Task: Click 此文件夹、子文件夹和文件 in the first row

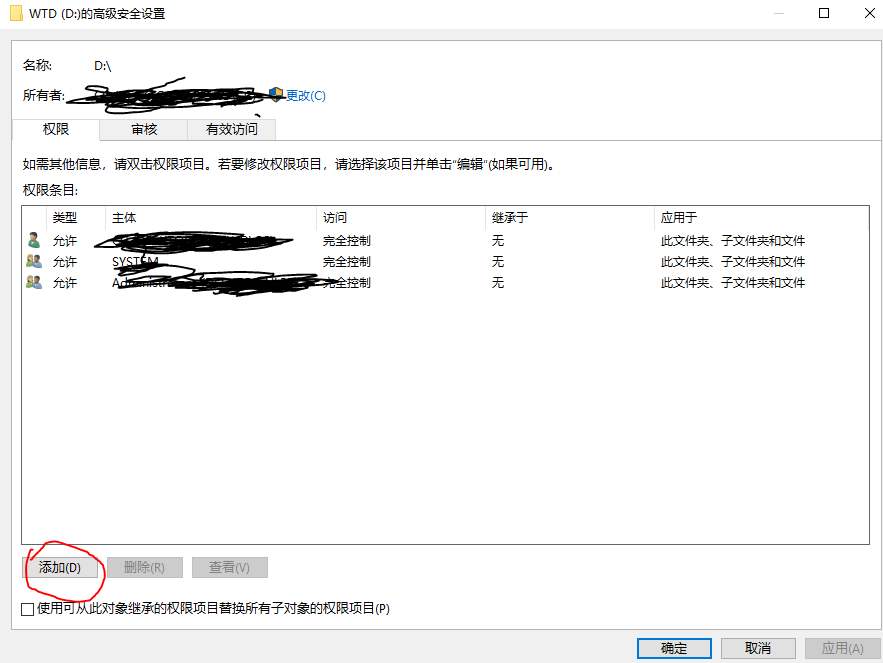Action: point(733,241)
